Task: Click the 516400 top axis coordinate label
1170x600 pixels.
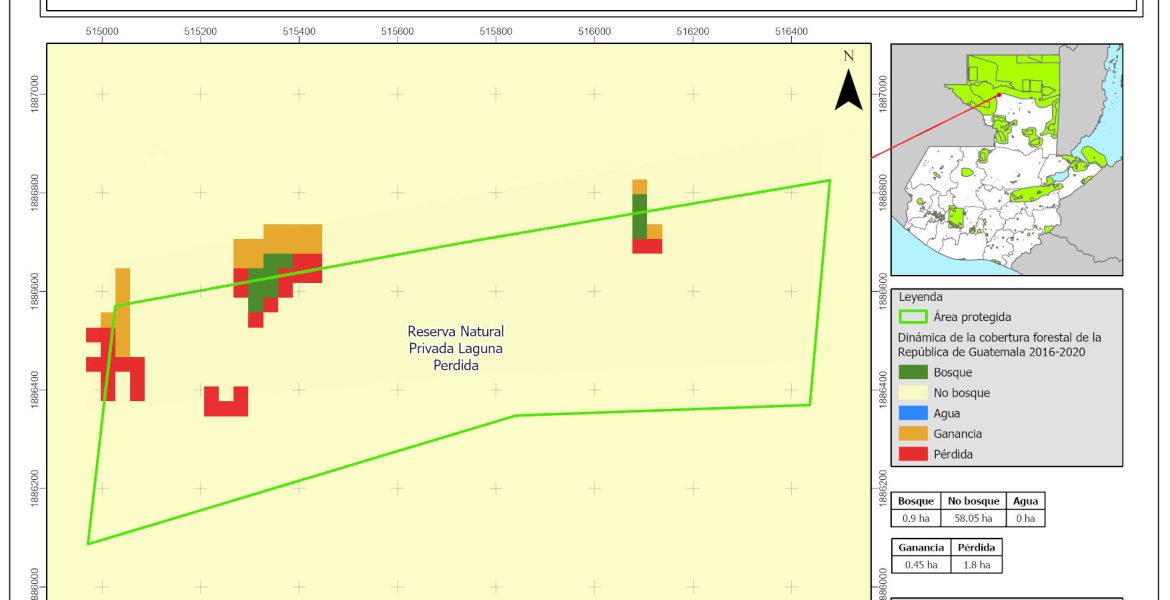Action: click(791, 32)
